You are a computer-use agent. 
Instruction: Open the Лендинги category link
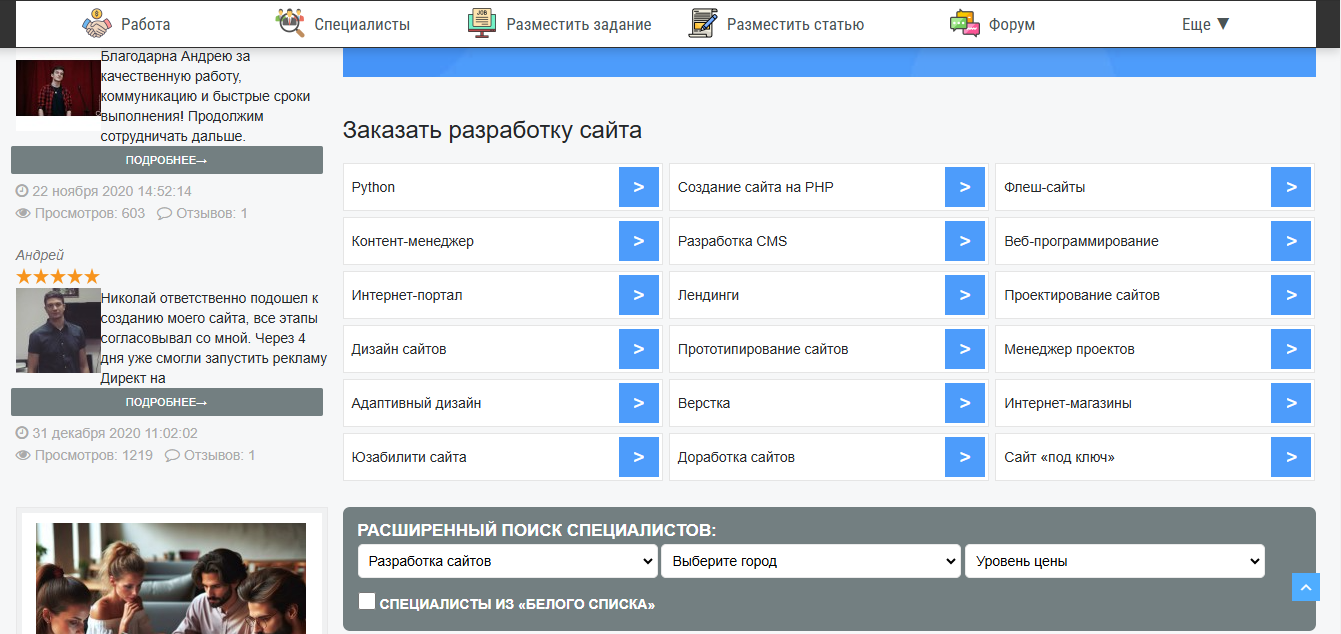[x=708, y=295]
